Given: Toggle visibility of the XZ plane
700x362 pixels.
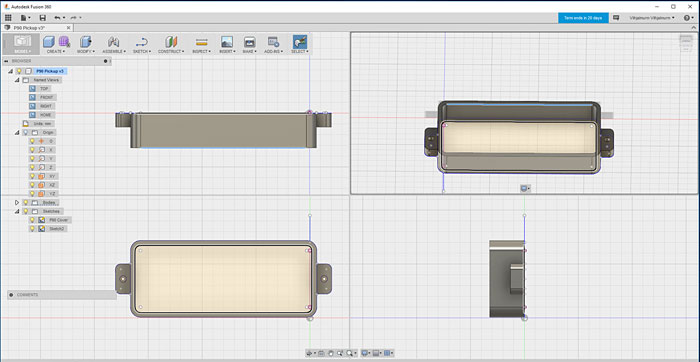Looking at the screenshot, I should pos(32,185).
